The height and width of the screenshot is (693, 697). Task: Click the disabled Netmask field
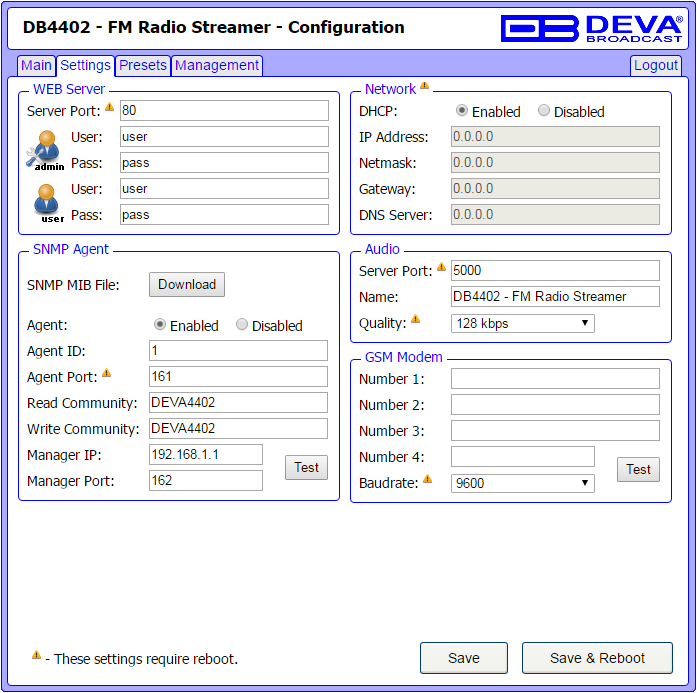[555, 163]
